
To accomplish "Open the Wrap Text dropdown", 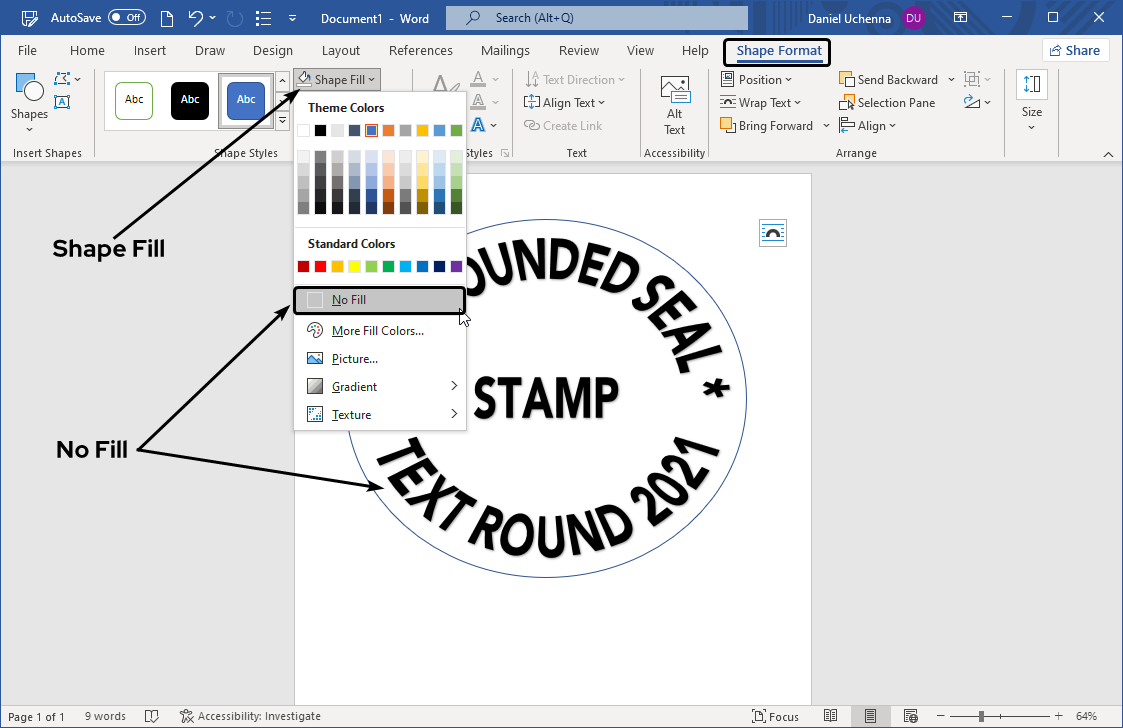I will click(762, 102).
